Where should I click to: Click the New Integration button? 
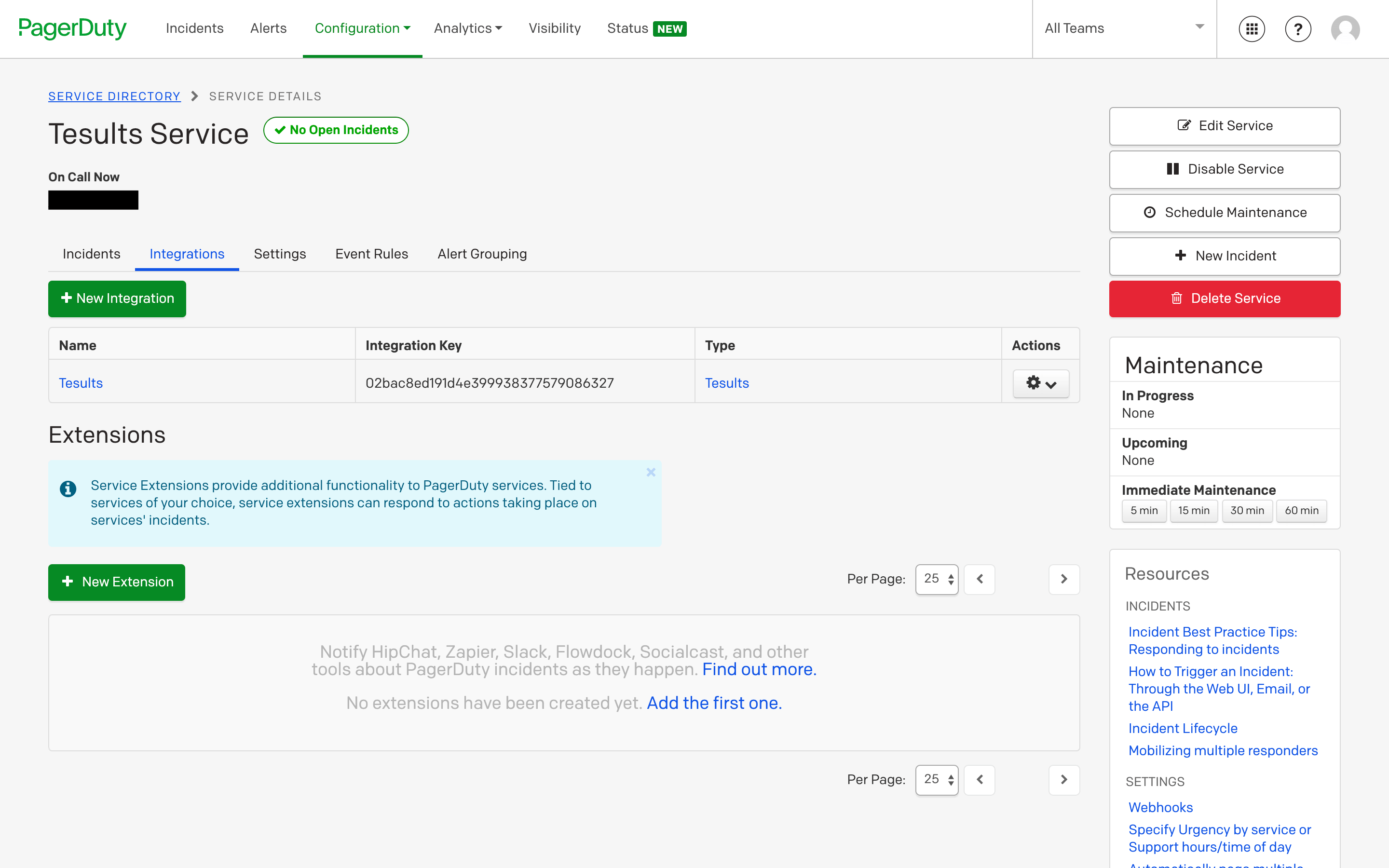pos(117,298)
